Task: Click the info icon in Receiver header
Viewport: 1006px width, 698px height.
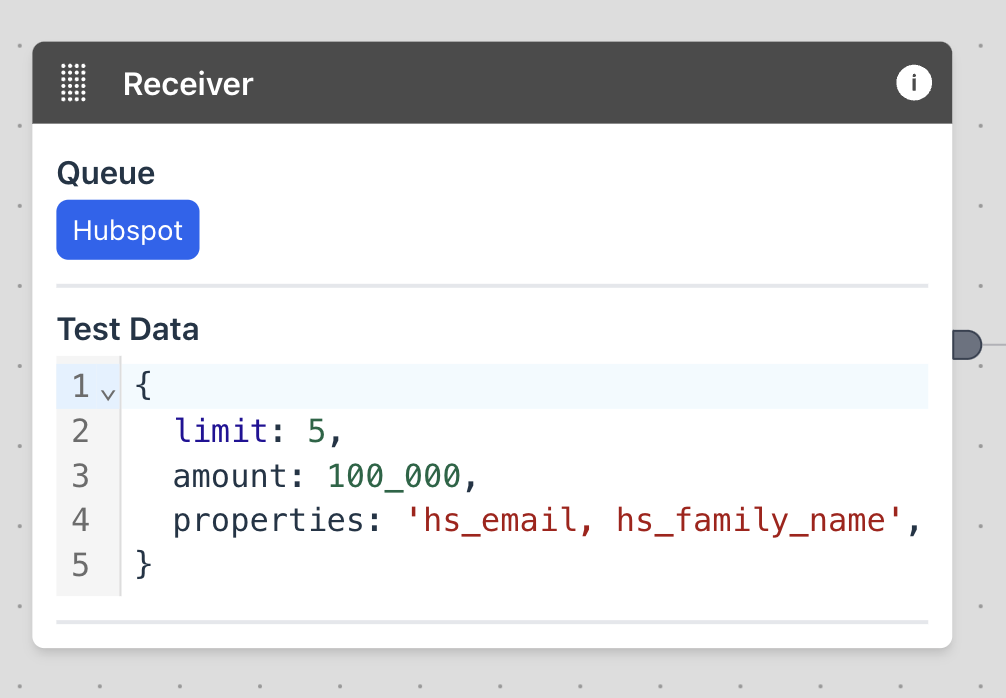Action: [x=914, y=83]
